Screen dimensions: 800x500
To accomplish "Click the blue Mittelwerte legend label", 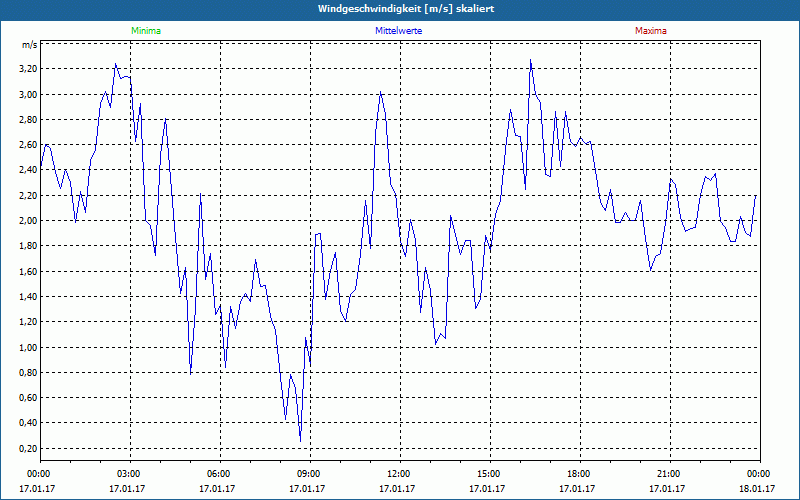I will 398,31.
